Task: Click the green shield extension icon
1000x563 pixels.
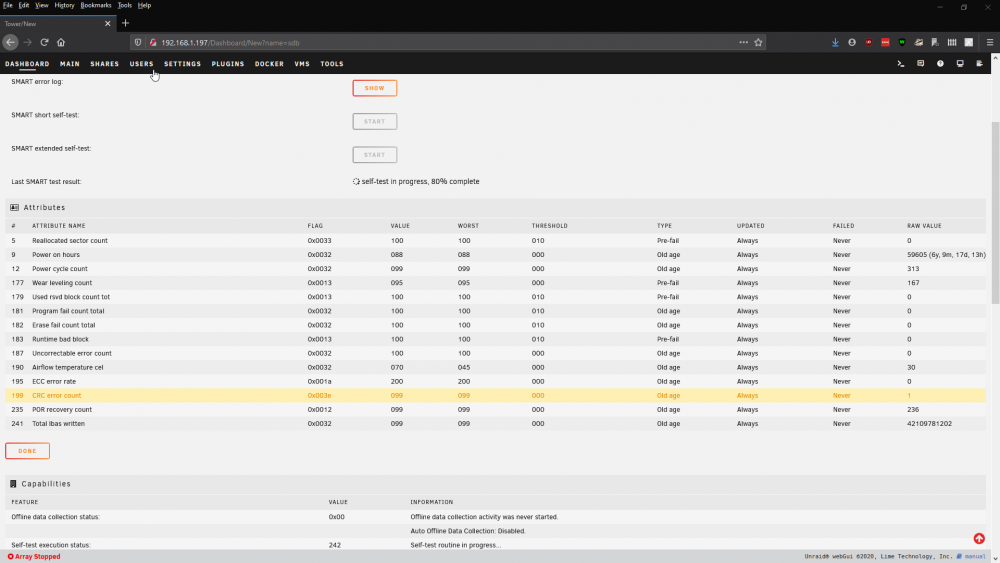Action: coord(902,43)
